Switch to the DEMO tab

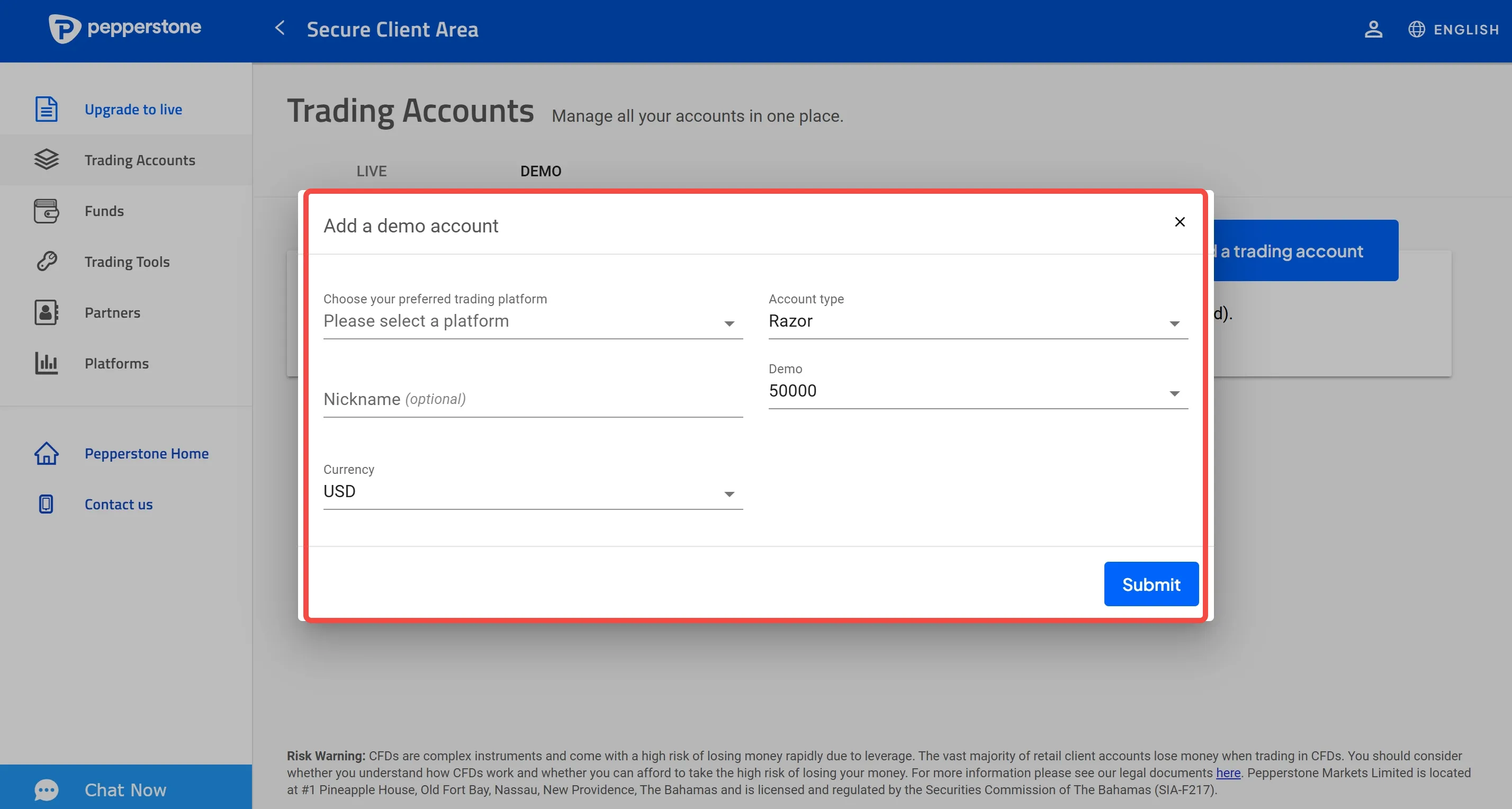541,171
